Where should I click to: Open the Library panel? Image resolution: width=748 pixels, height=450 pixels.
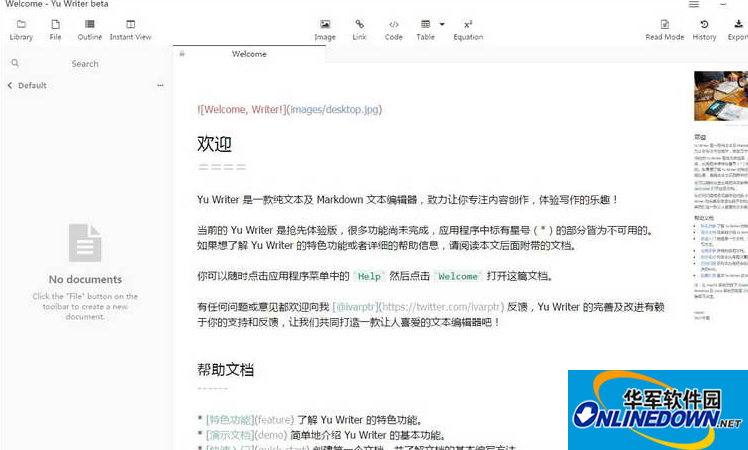pos(21,30)
